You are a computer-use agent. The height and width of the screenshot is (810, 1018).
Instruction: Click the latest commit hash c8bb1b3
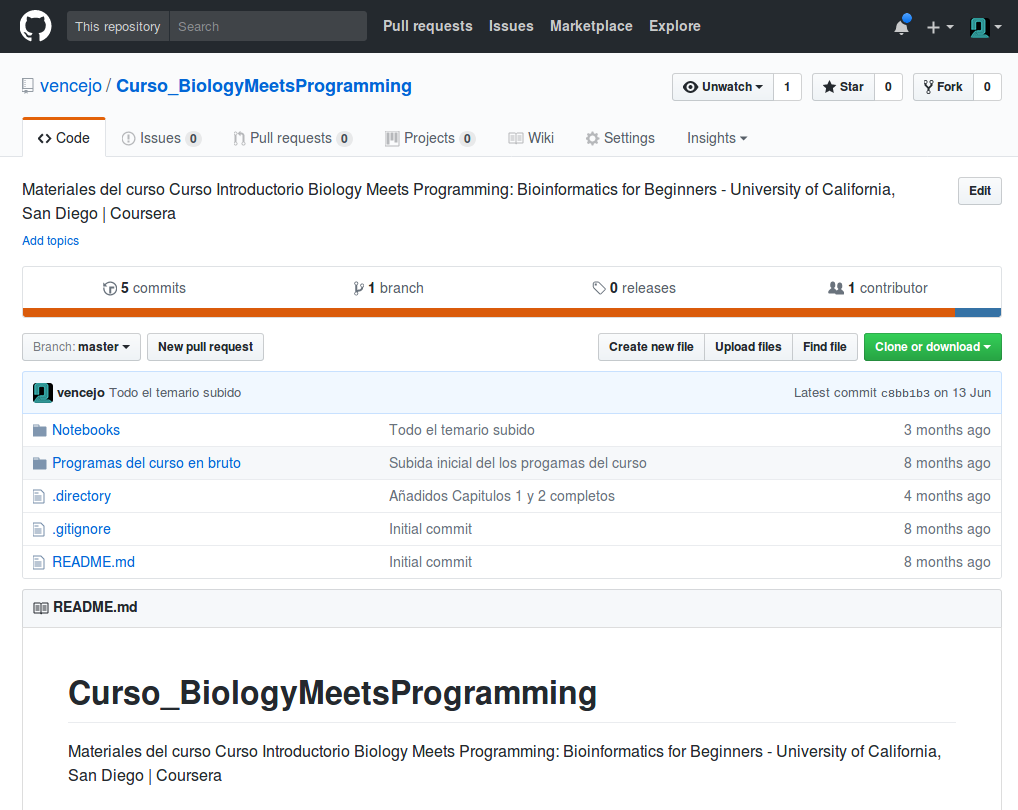(905, 393)
